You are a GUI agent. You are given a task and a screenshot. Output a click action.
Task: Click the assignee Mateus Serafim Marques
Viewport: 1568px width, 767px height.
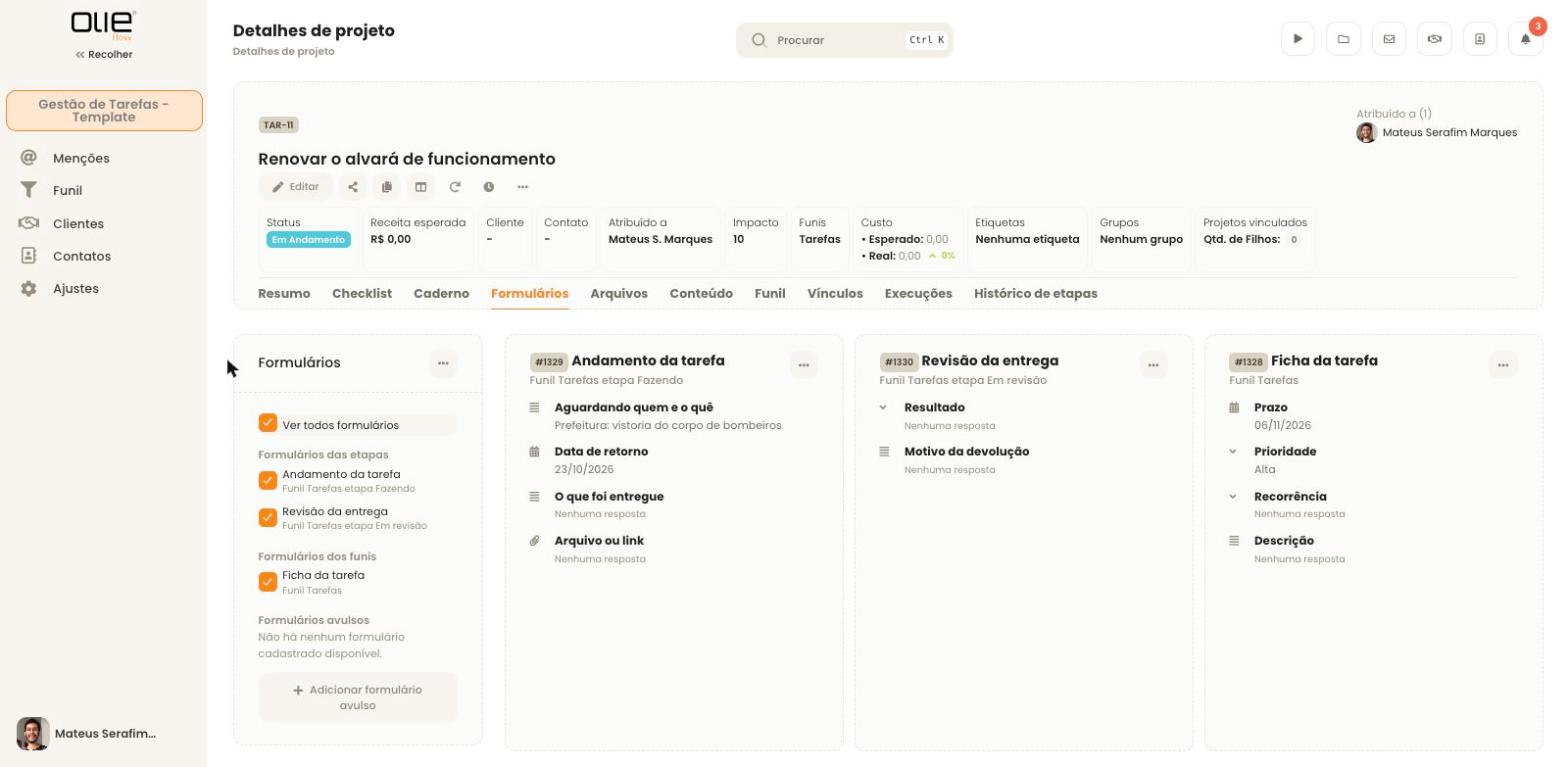[x=1437, y=132]
